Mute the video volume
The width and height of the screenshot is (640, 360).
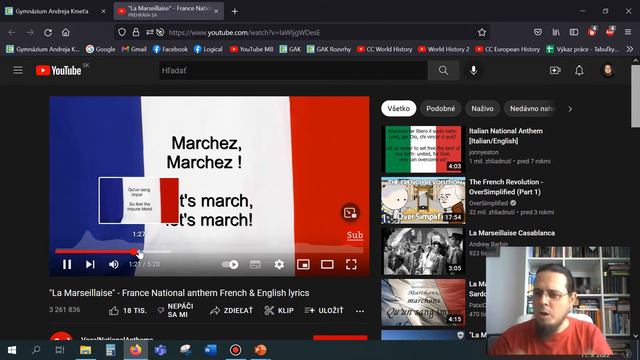click(113, 264)
